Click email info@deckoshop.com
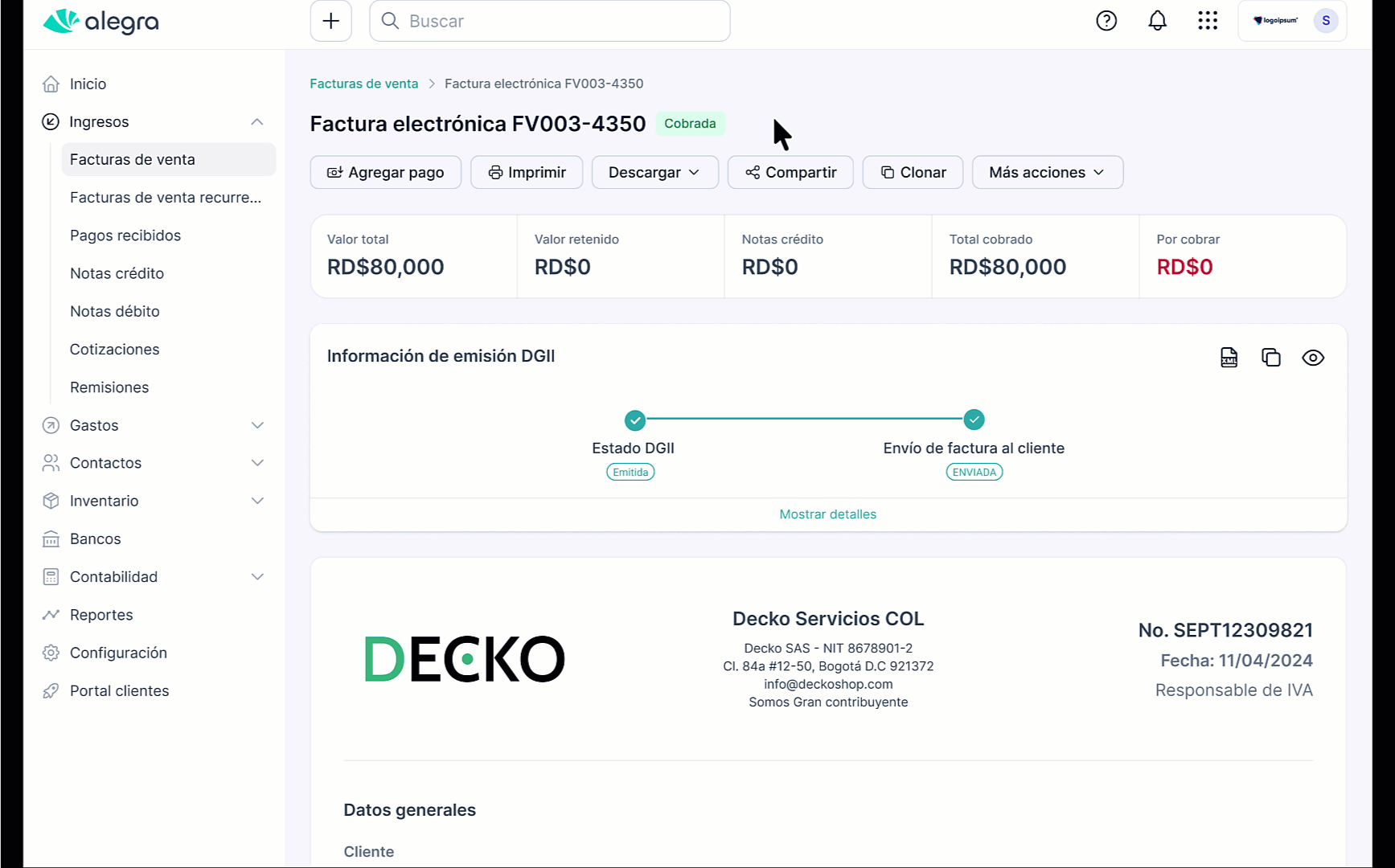Image resolution: width=1395 pixels, height=868 pixels. point(828,684)
